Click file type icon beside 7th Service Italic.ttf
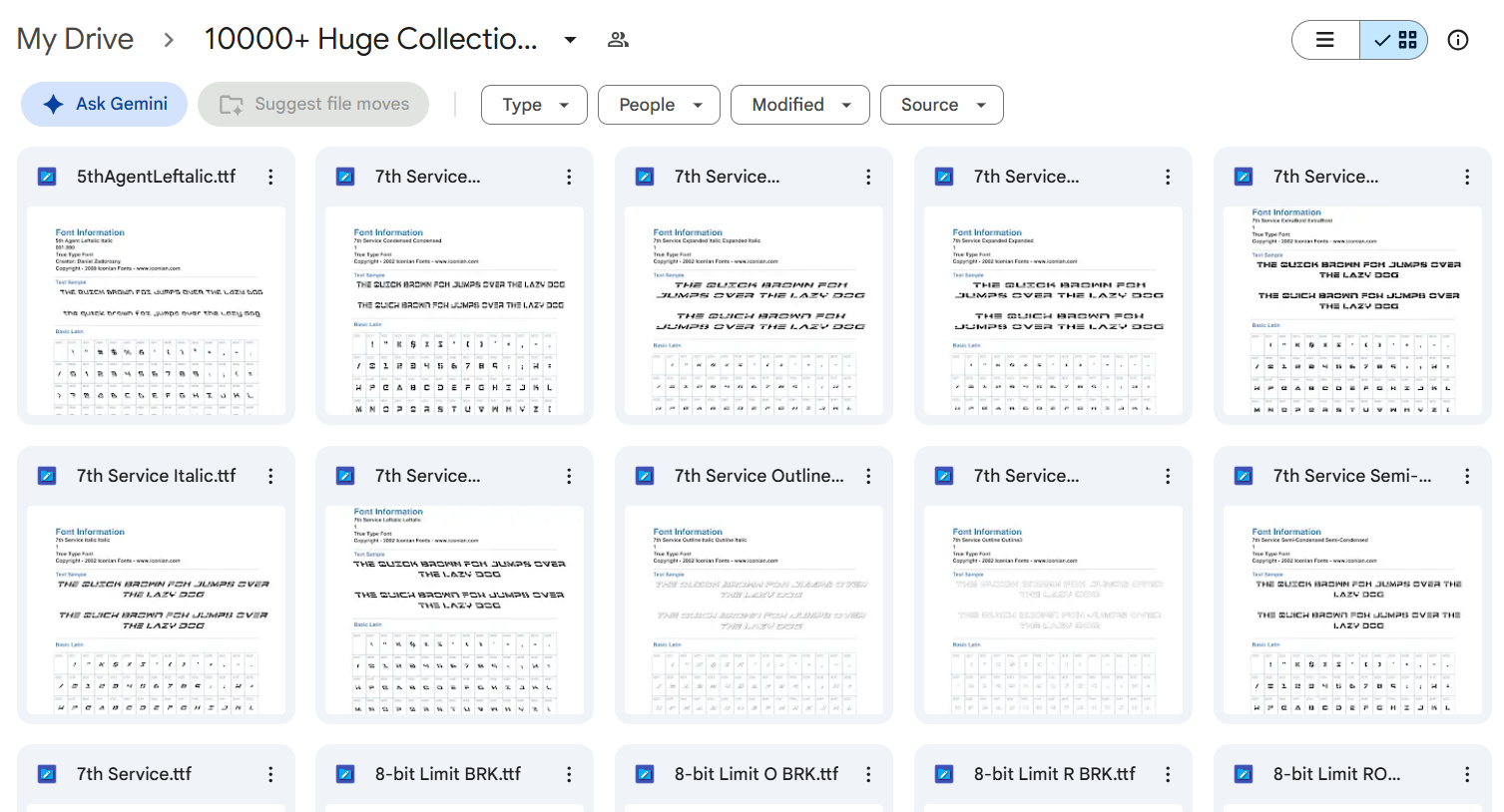 click(x=47, y=476)
